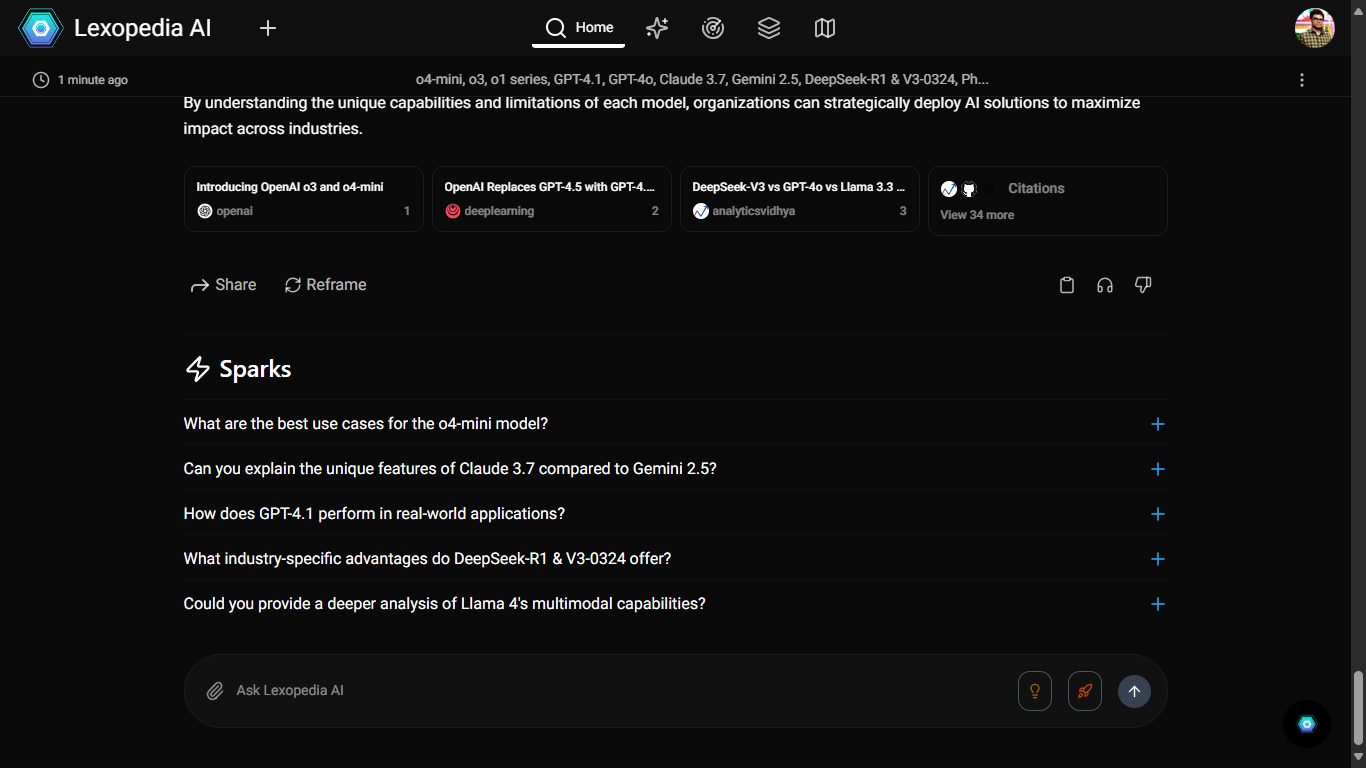1366x768 pixels.
Task: Click the Lexopedia AI brand name
Action: click(x=143, y=28)
